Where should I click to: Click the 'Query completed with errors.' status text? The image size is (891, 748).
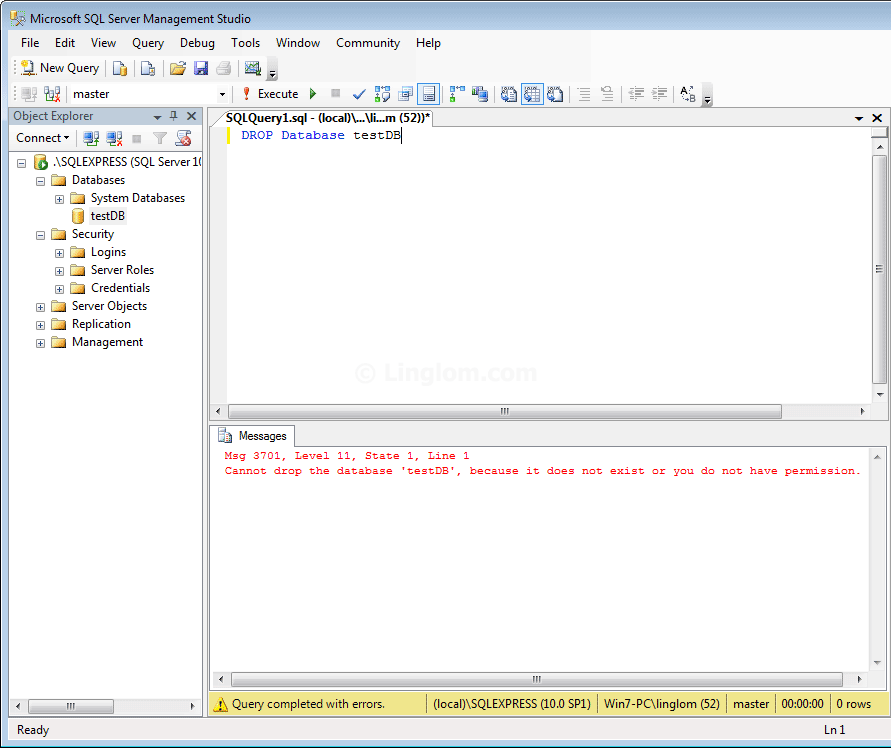pos(308,704)
